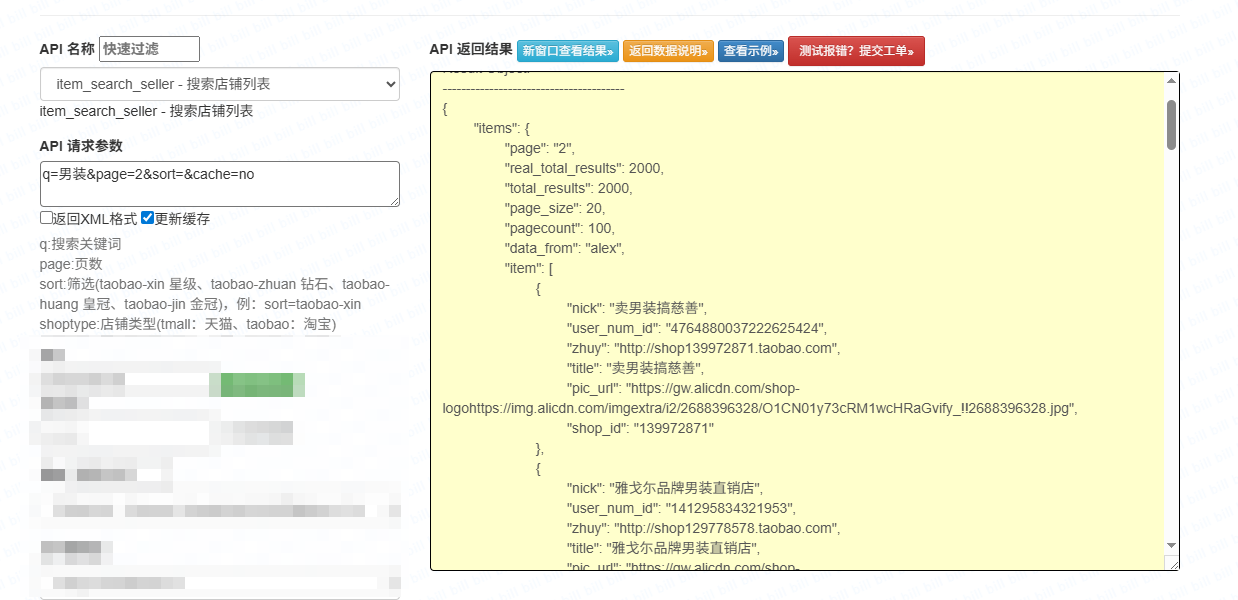Image resolution: width=1238 pixels, height=600 pixels.
Task: Click the item_search_seller caption below the dropdown
Action: coord(146,111)
